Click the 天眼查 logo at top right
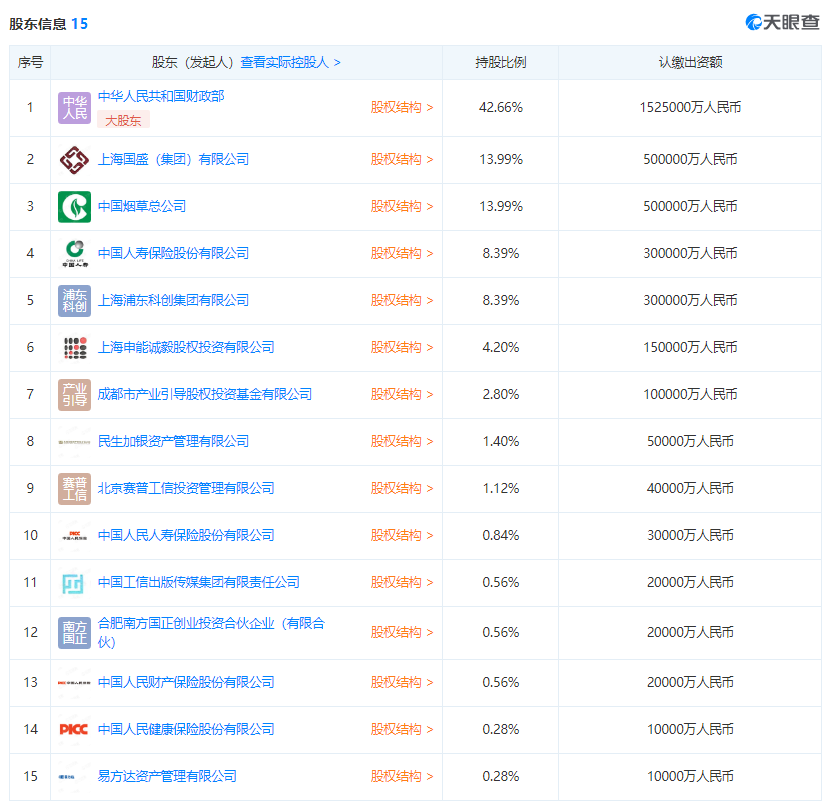This screenshot has width=833, height=806. pyautogui.click(x=782, y=22)
